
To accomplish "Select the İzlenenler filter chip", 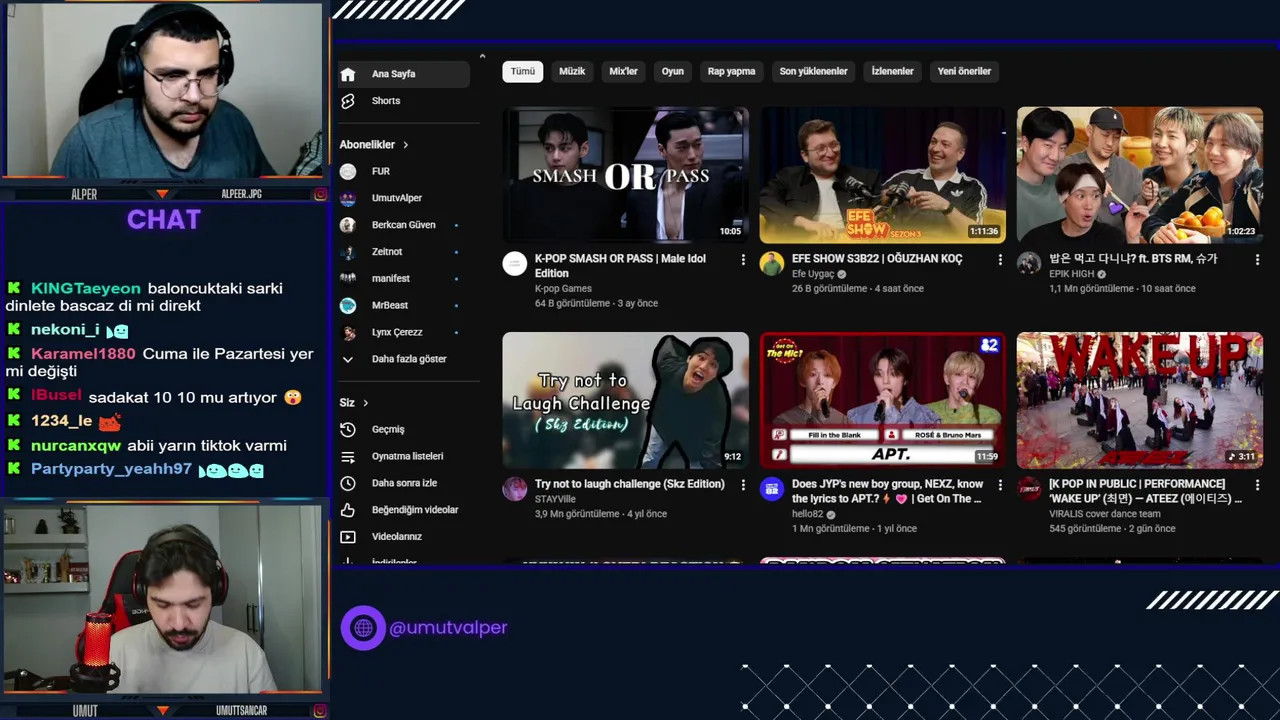I will coord(892,71).
